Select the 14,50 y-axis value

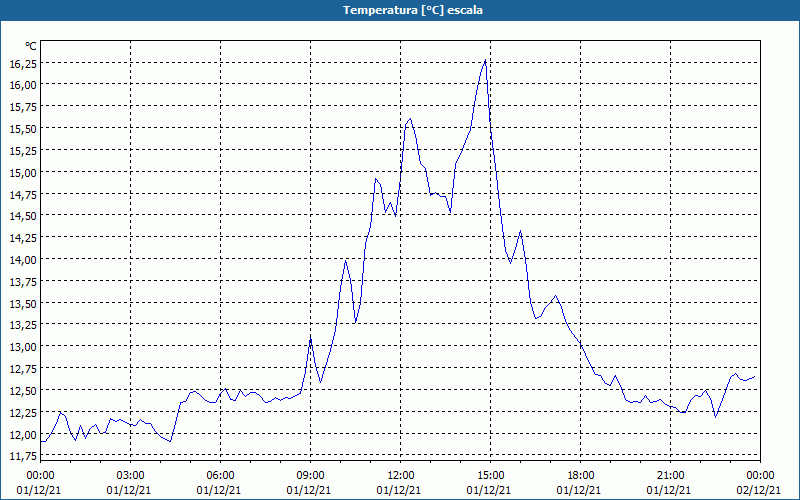(23, 216)
